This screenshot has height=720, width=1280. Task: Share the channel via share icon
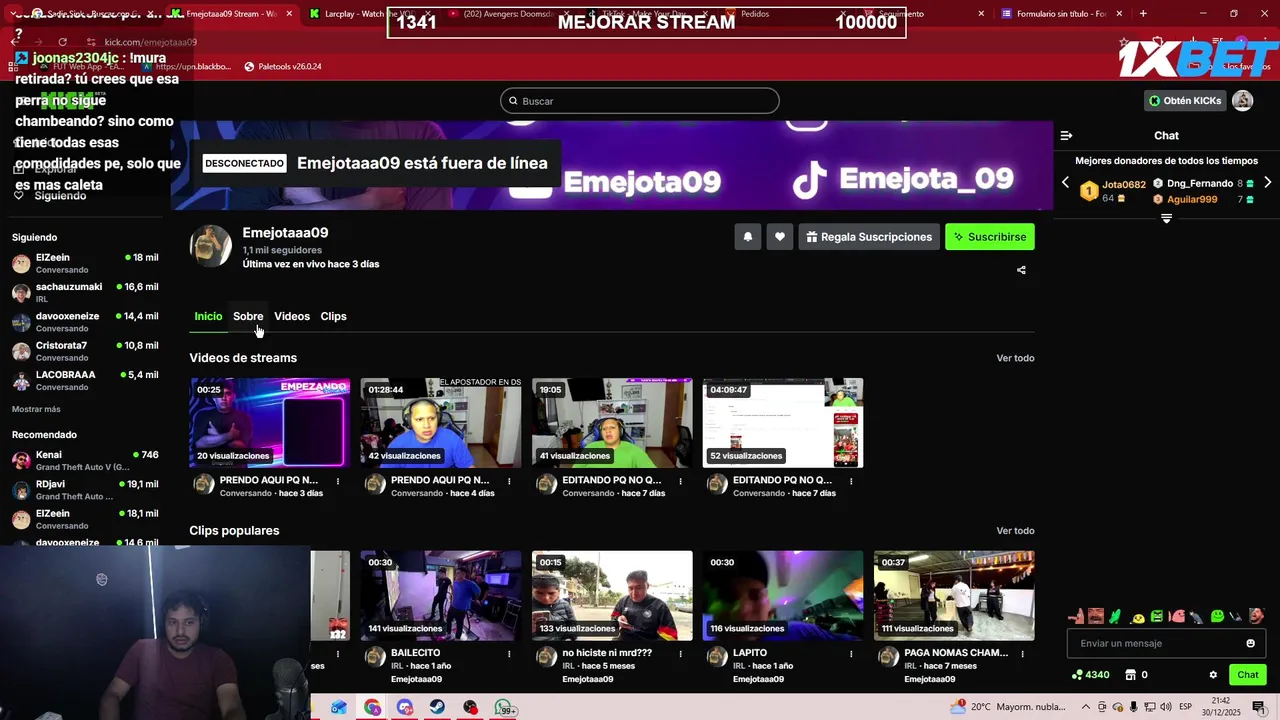1021,270
